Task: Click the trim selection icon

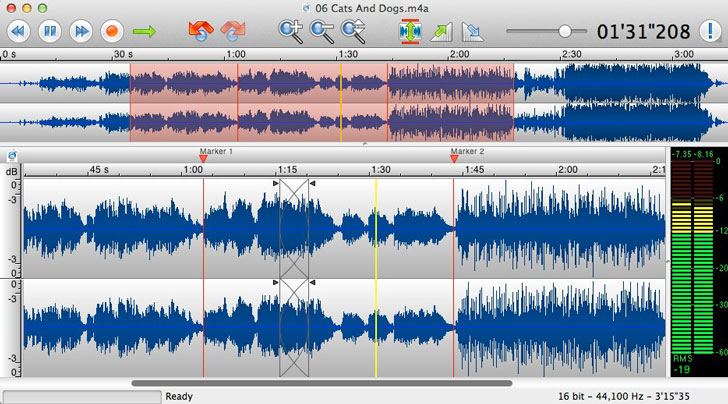Action: click(x=409, y=31)
